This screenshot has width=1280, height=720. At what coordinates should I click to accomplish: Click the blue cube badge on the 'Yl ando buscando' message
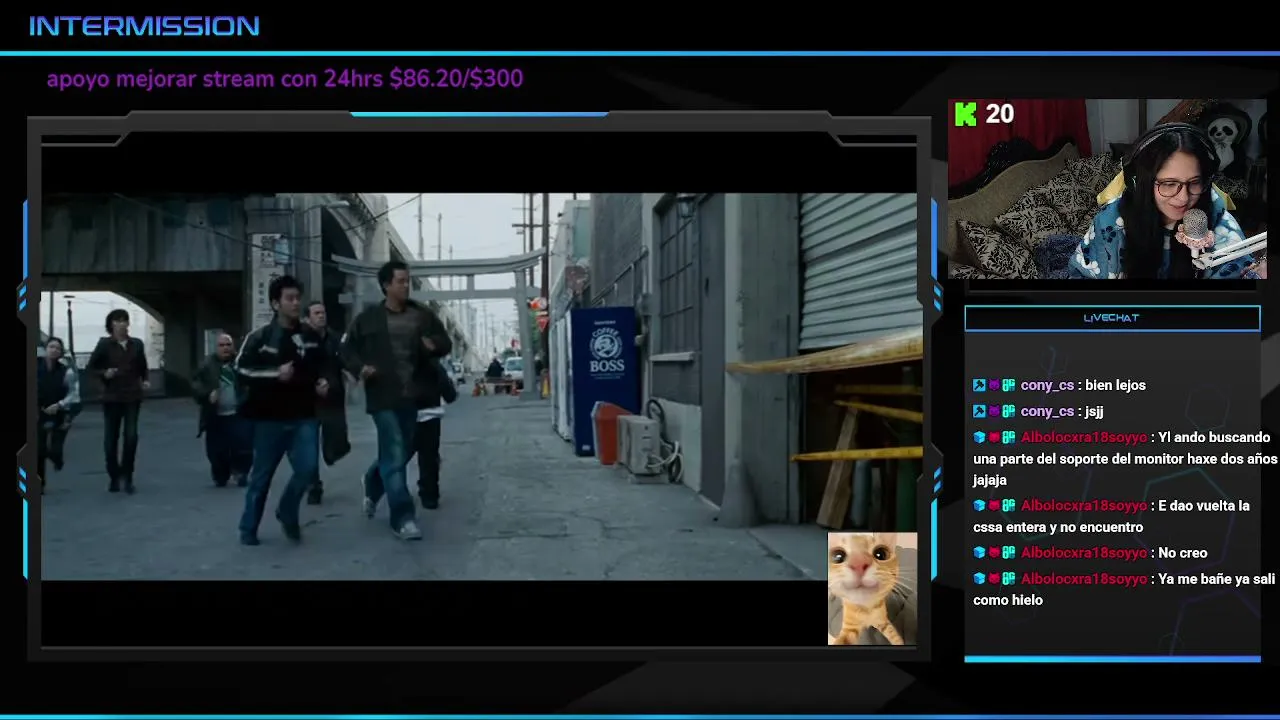[x=979, y=437]
